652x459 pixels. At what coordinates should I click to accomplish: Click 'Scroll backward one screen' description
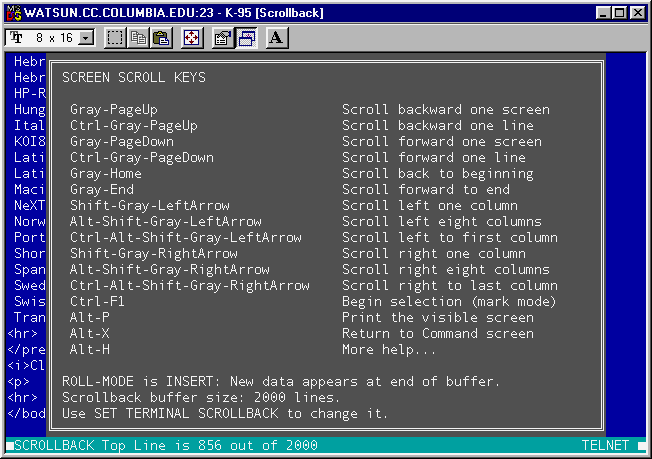pyautogui.click(x=446, y=110)
